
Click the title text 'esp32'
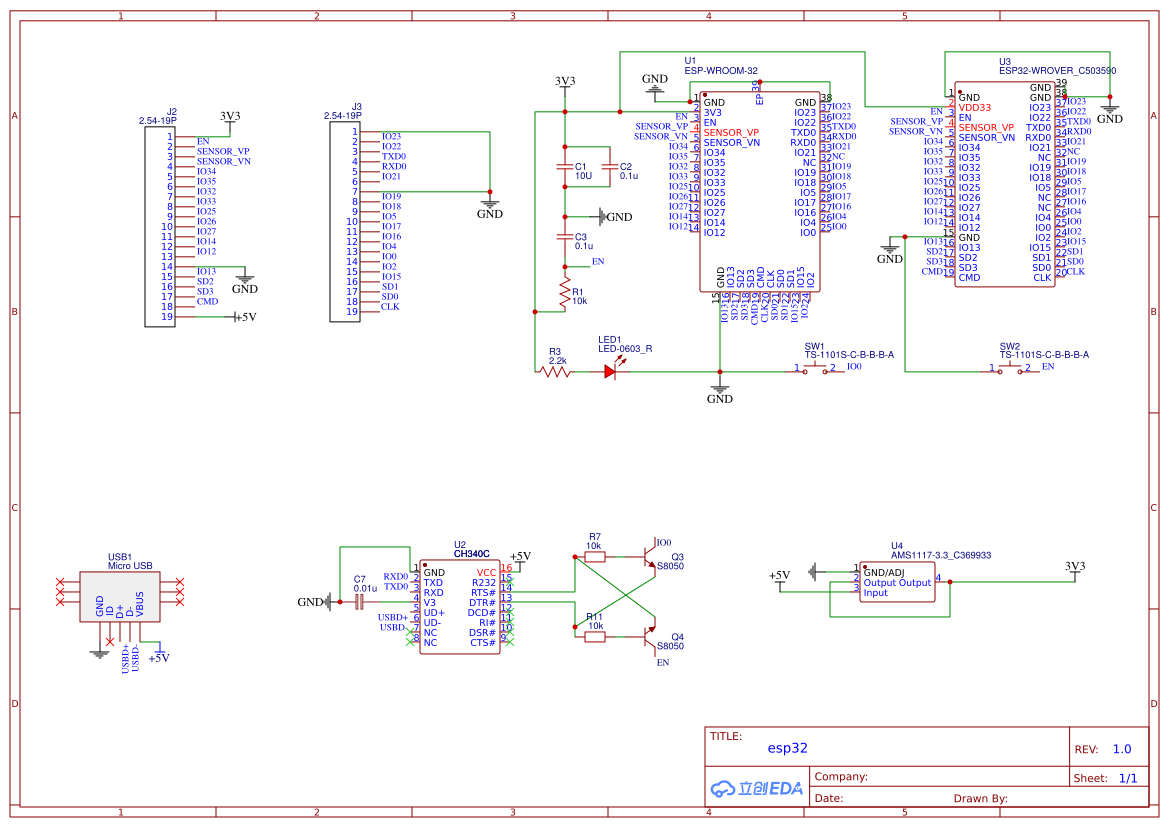click(787, 748)
